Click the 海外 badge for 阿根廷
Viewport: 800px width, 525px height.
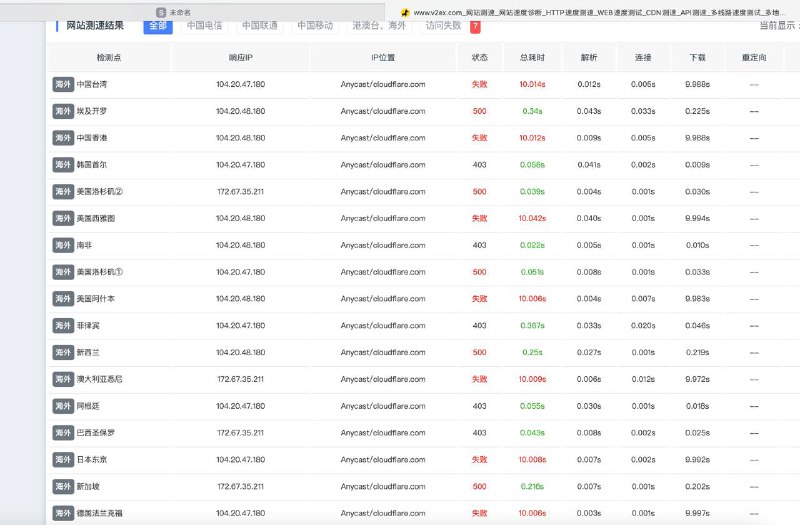point(63,406)
